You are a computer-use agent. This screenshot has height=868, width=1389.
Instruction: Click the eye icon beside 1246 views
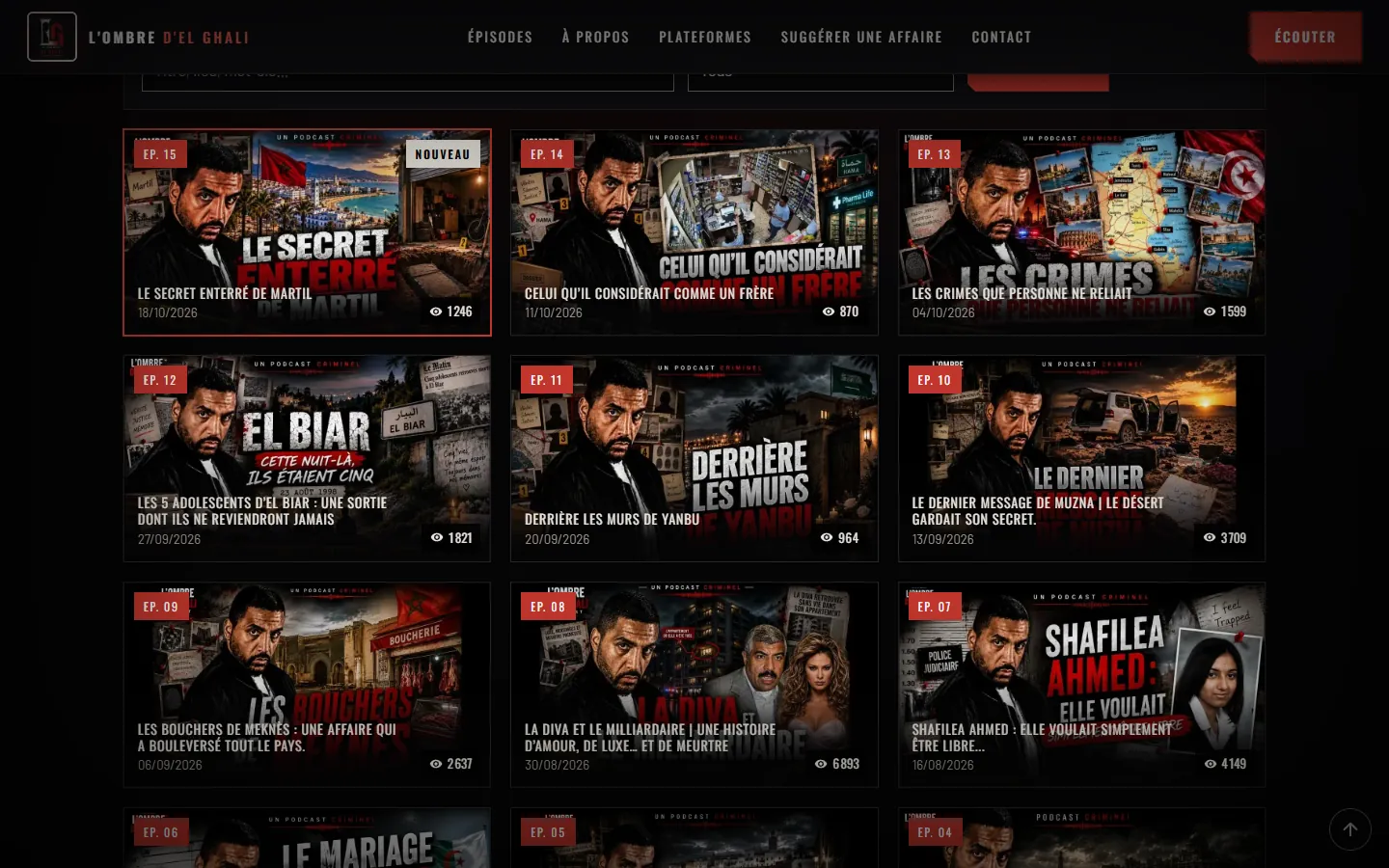tap(436, 312)
